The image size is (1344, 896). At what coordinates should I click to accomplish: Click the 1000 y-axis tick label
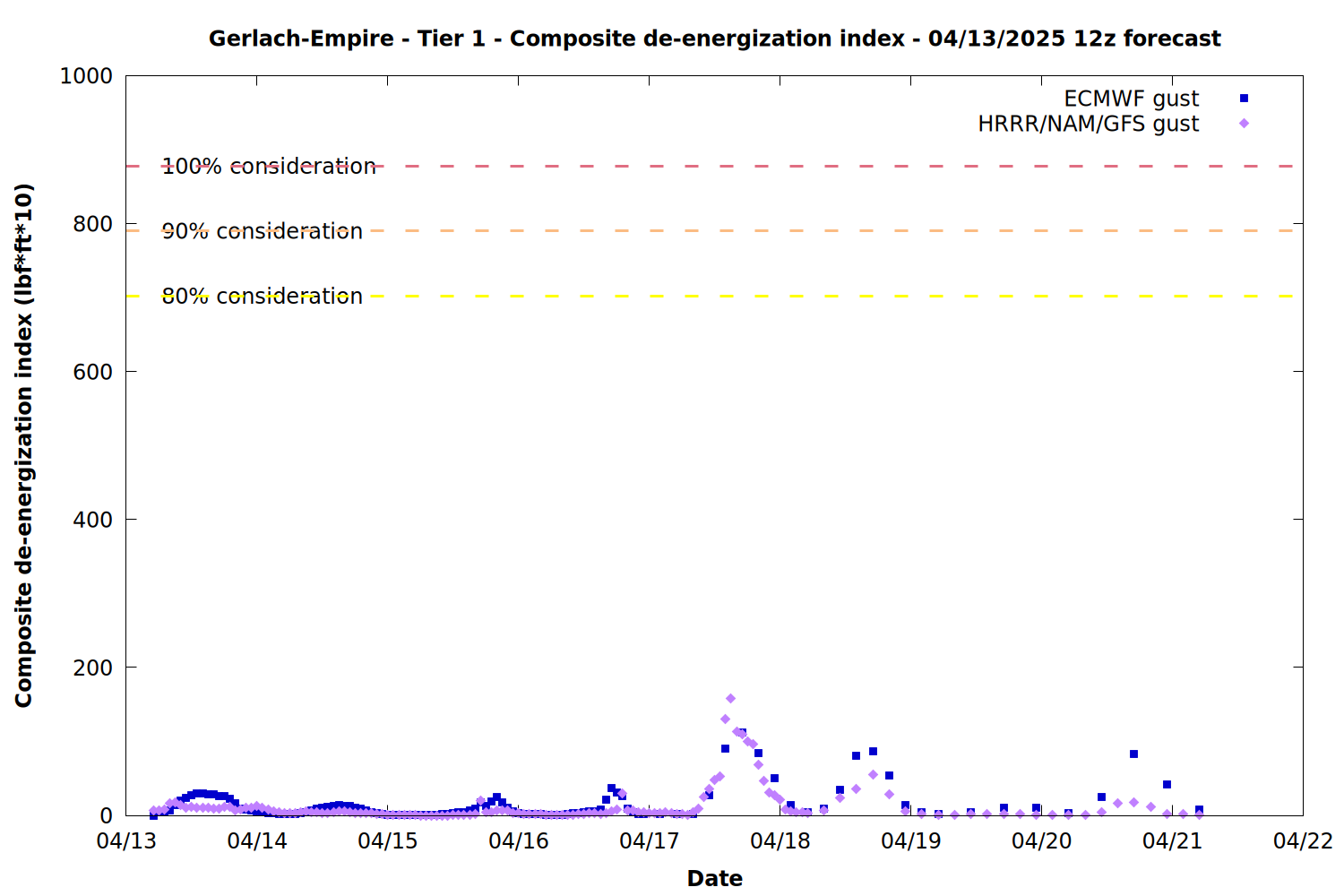tap(86, 76)
